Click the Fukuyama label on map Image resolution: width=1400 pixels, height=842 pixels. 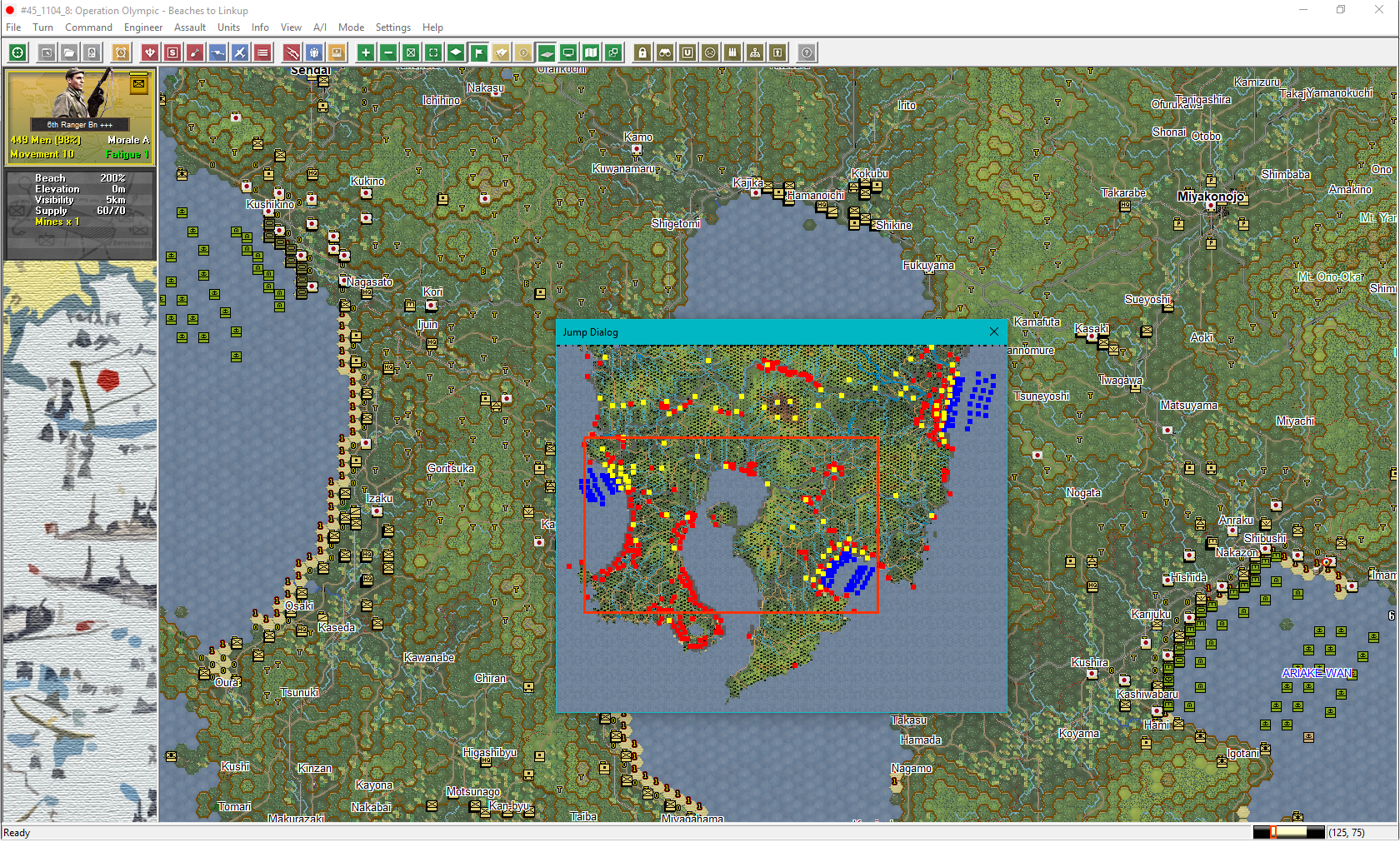coord(928,266)
